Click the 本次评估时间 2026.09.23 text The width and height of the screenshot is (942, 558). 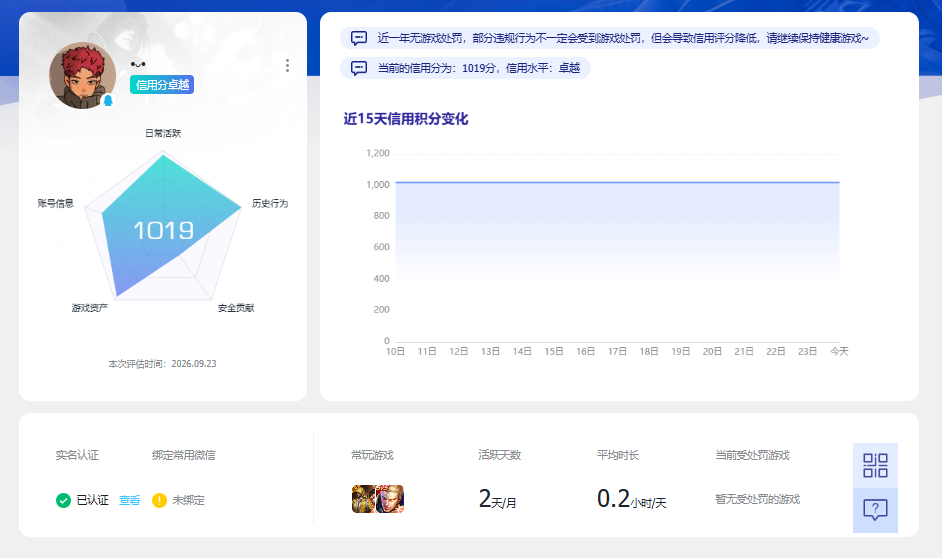point(162,364)
